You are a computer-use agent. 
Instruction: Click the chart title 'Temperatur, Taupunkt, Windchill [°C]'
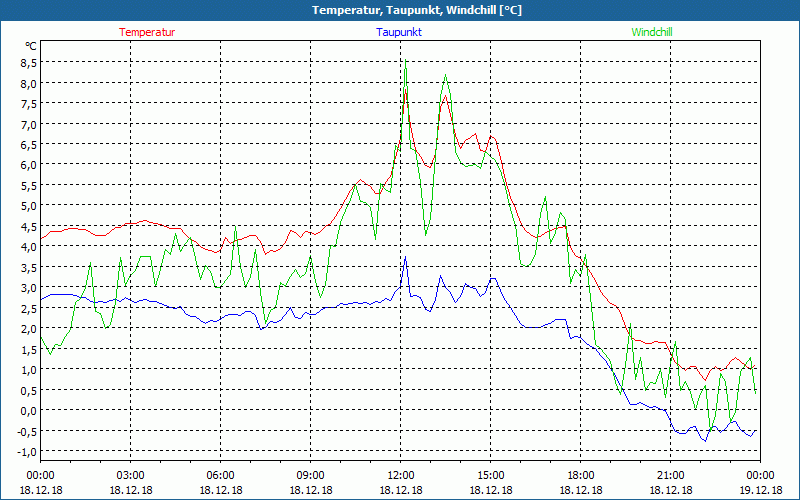tap(417, 10)
